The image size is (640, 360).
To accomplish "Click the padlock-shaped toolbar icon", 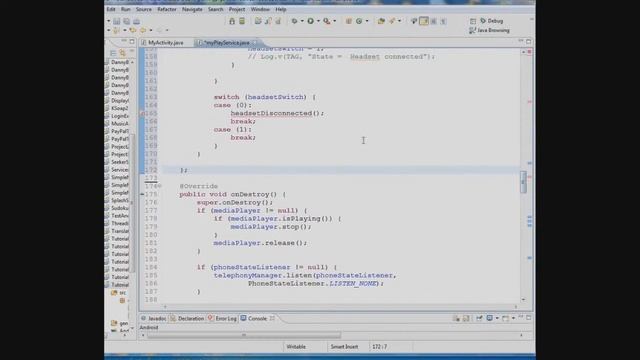I will 232,21.
